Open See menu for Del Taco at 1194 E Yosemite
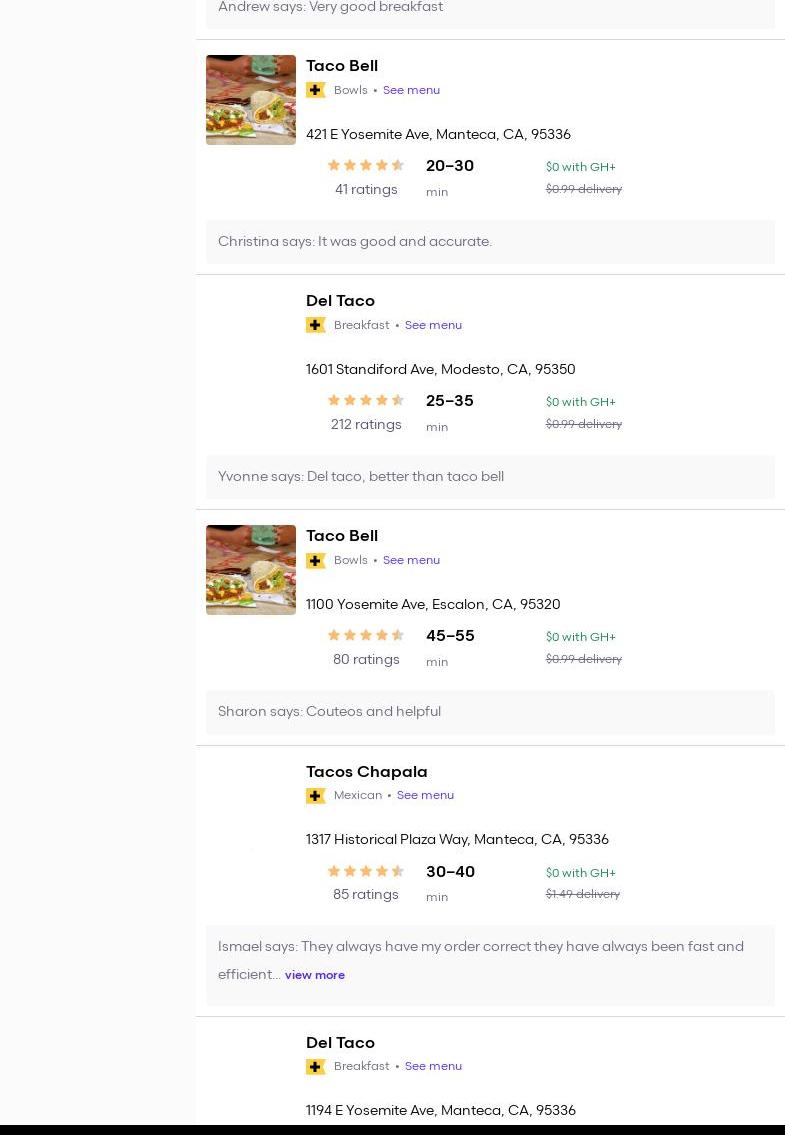This screenshot has width=785, height=1135. (433, 1067)
